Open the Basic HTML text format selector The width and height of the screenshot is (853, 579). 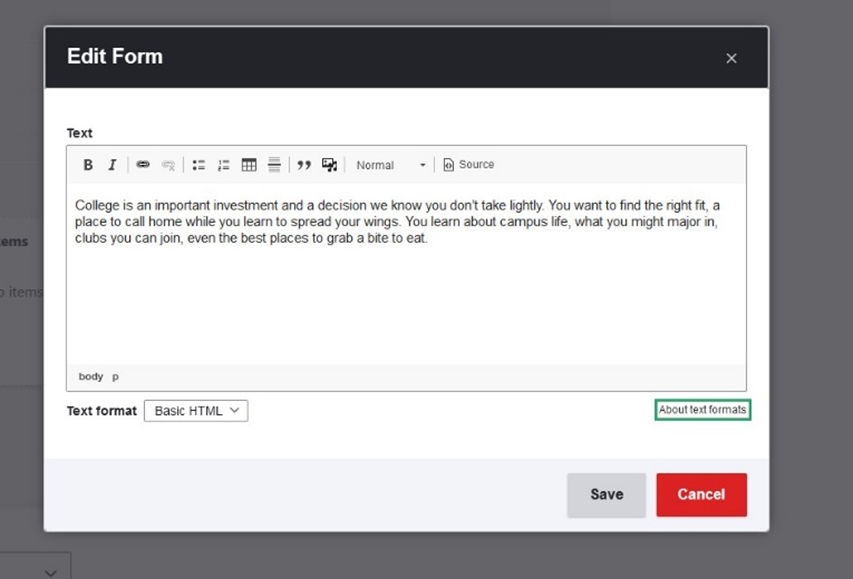point(195,410)
